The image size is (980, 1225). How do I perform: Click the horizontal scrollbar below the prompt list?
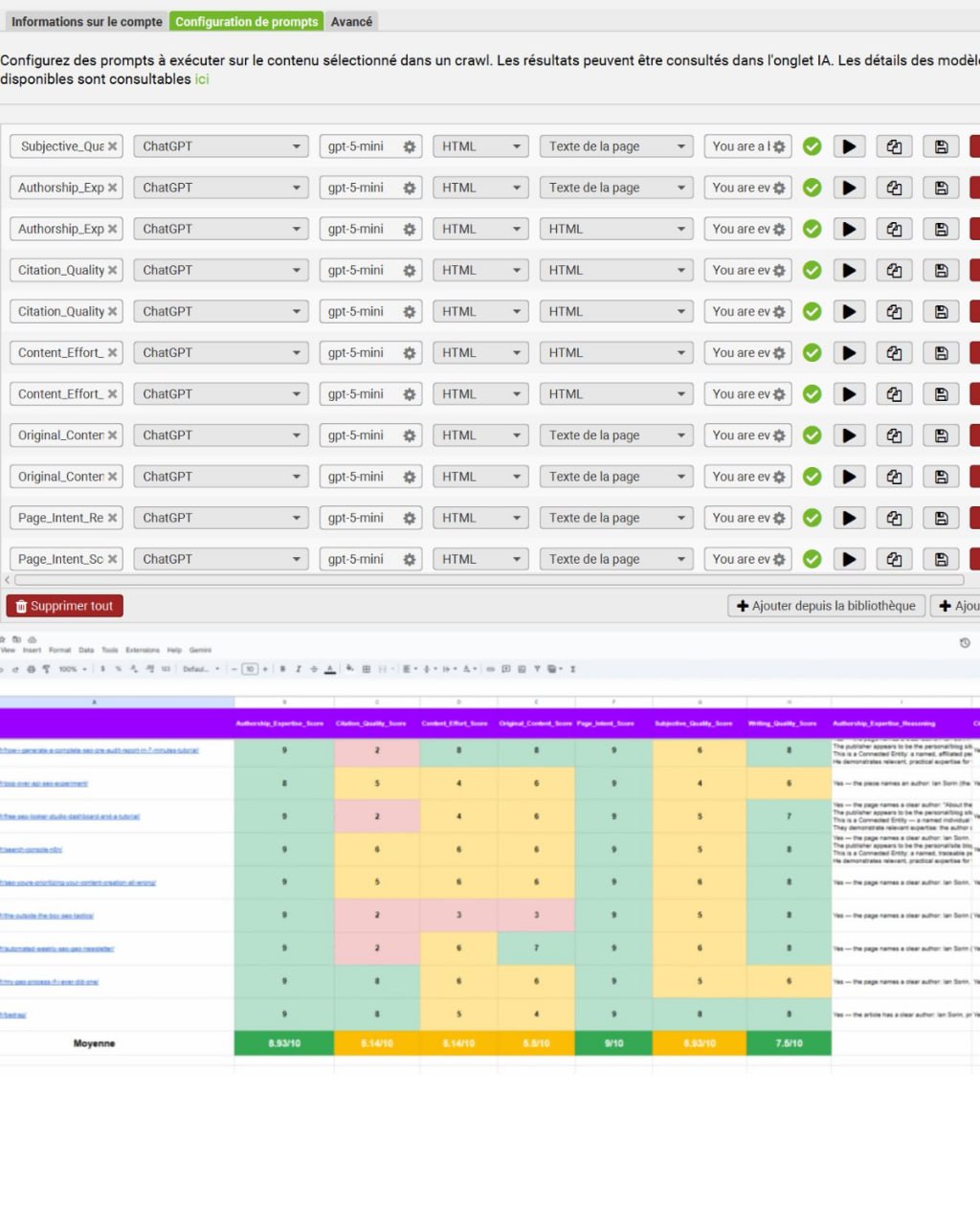point(488,580)
